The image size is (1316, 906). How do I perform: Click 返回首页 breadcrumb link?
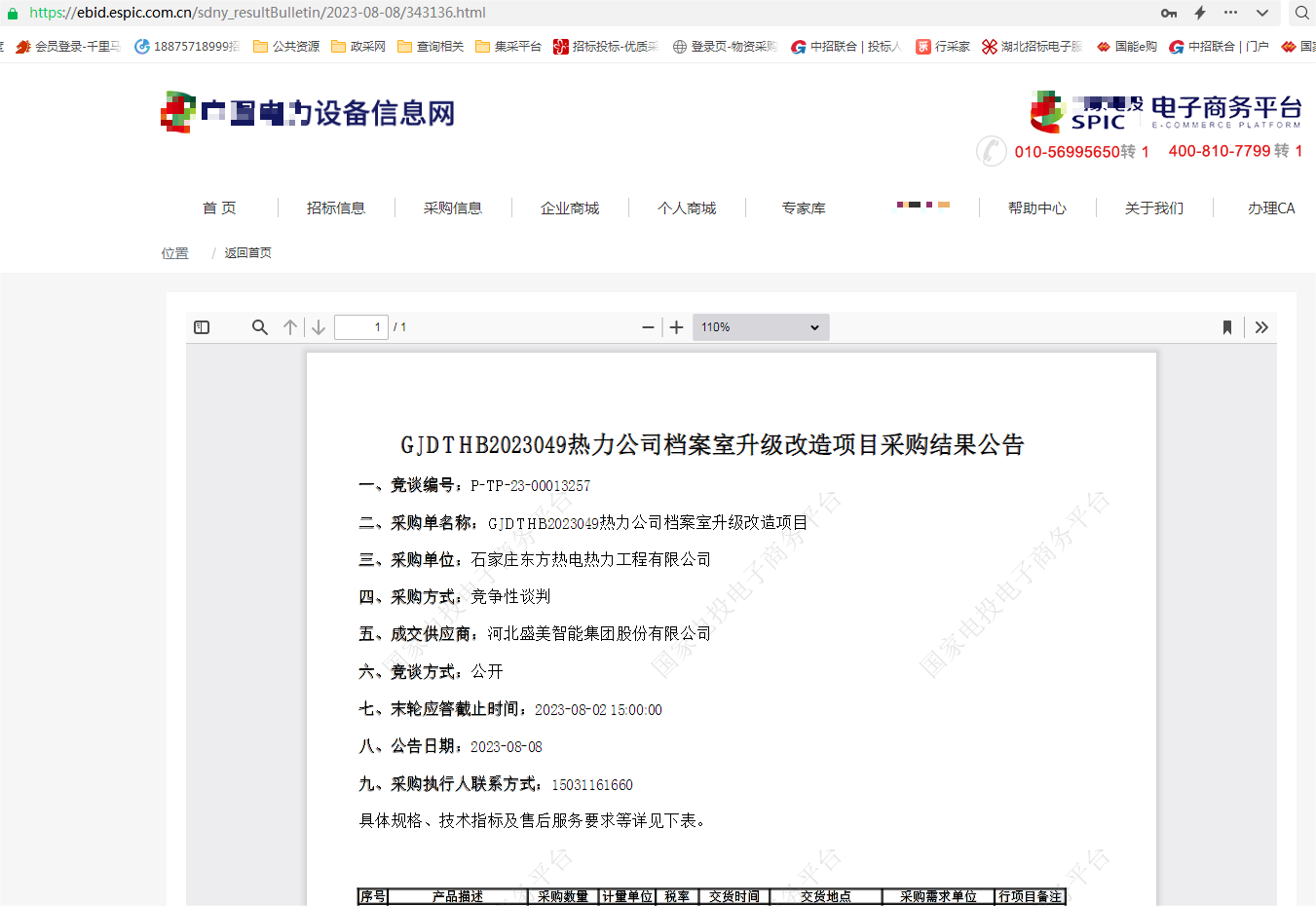coord(248,253)
